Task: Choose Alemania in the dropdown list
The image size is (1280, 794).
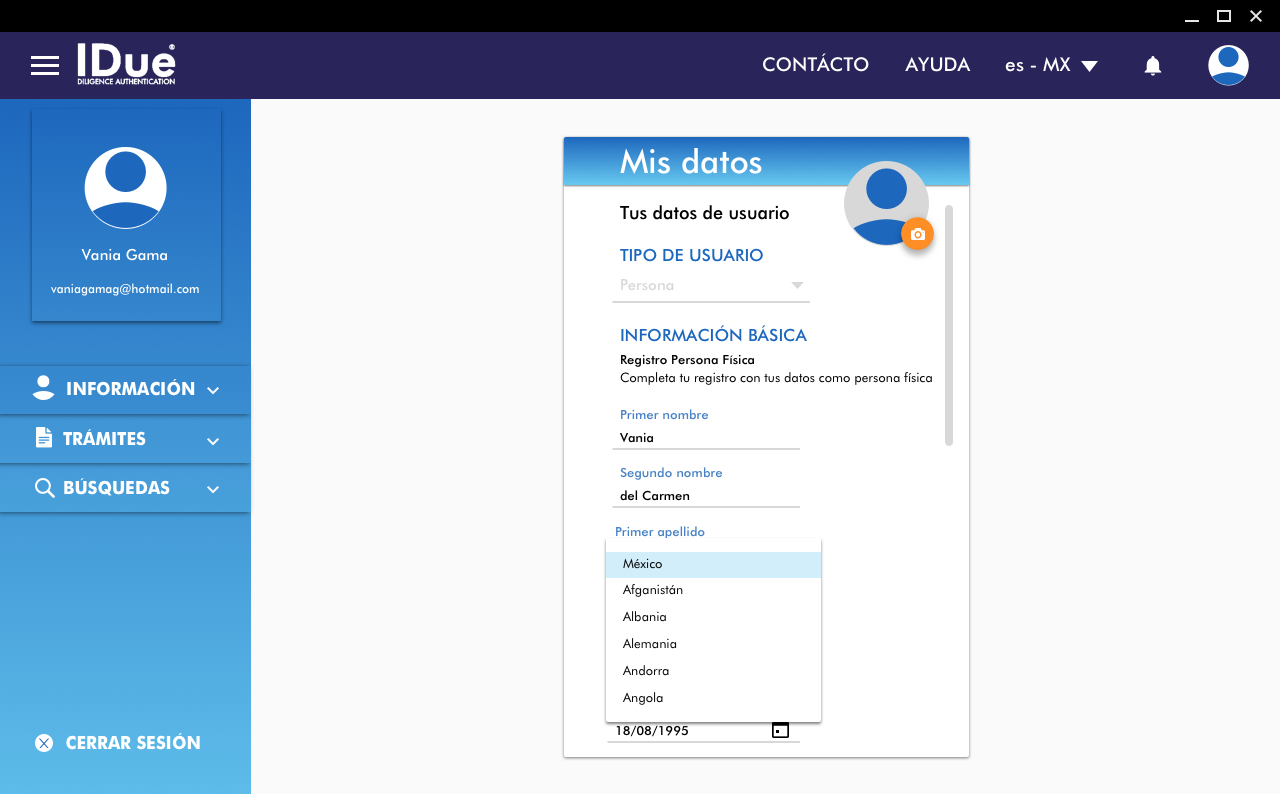Action: 712,644
